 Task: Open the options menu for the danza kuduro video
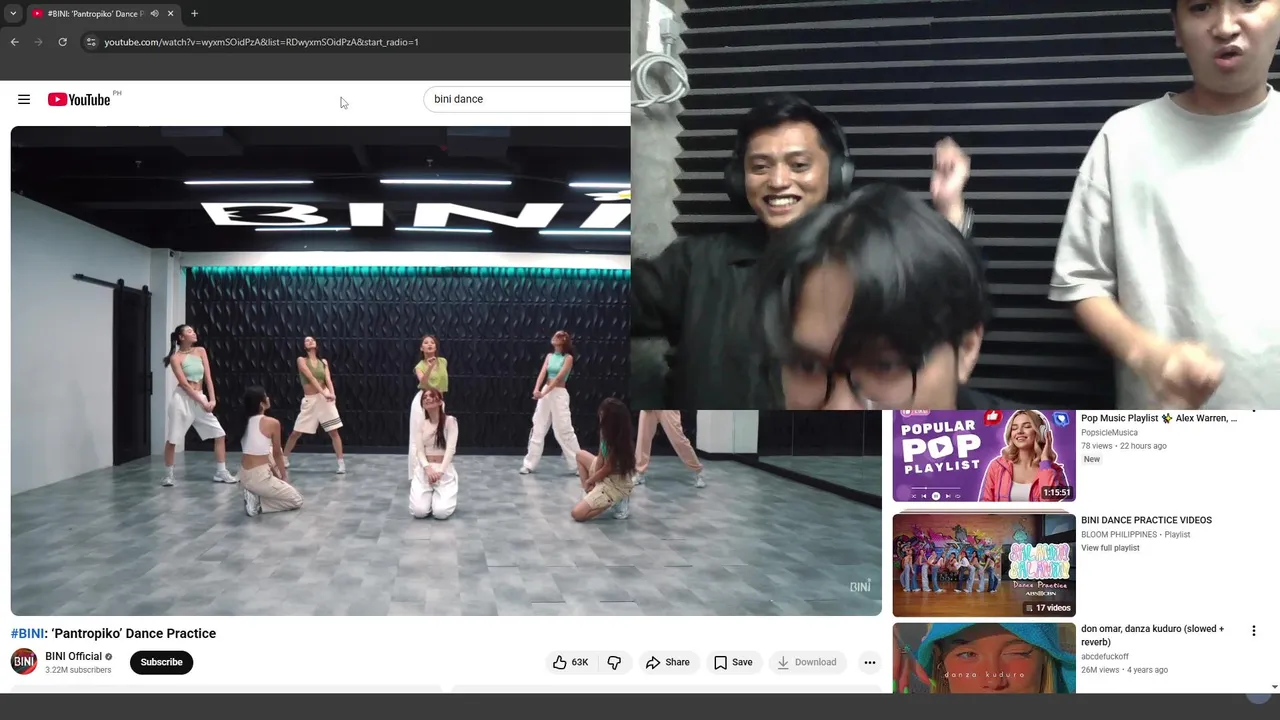(1254, 631)
